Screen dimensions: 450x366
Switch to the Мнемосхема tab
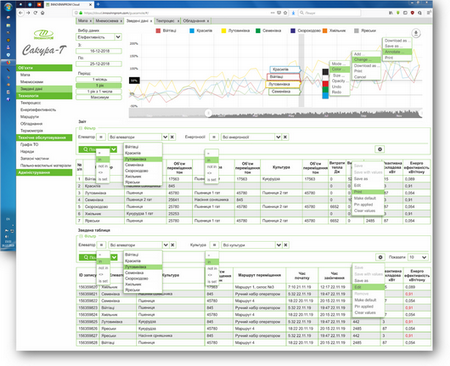coord(107,21)
